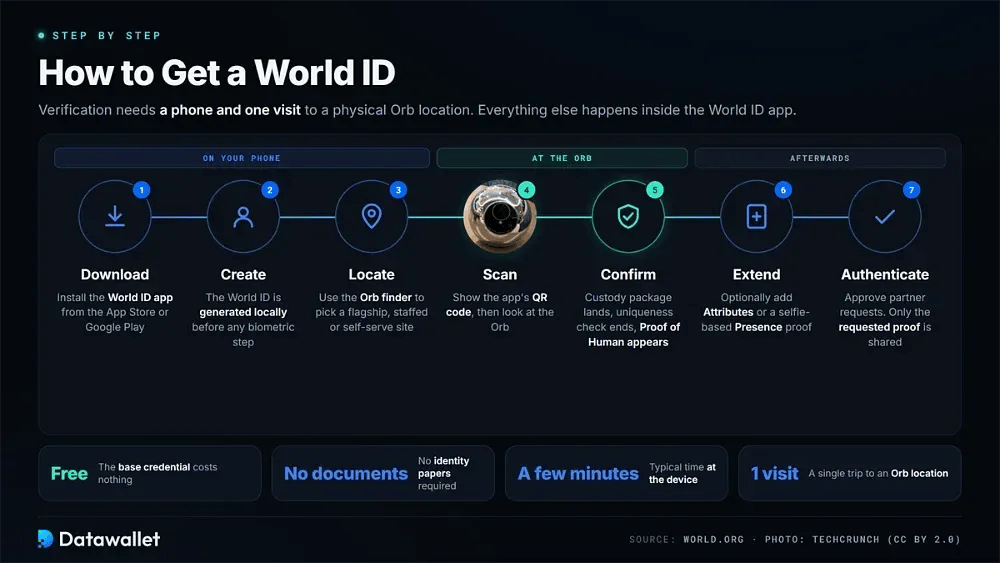1000x563 pixels.
Task: Click the 'Confirm' step title
Action: (x=628, y=274)
